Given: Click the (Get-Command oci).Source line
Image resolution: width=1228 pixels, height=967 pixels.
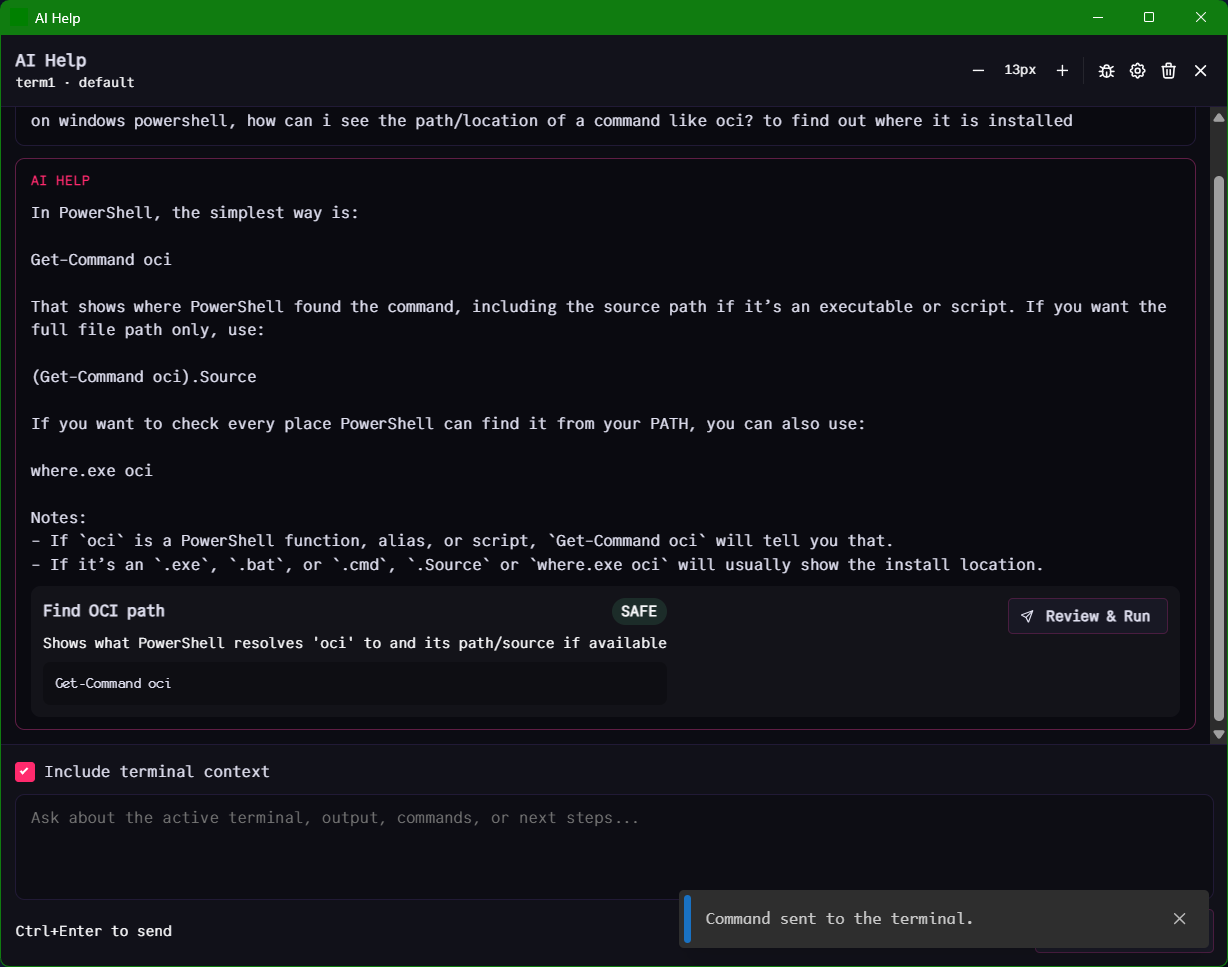Looking at the screenshot, I should [144, 377].
